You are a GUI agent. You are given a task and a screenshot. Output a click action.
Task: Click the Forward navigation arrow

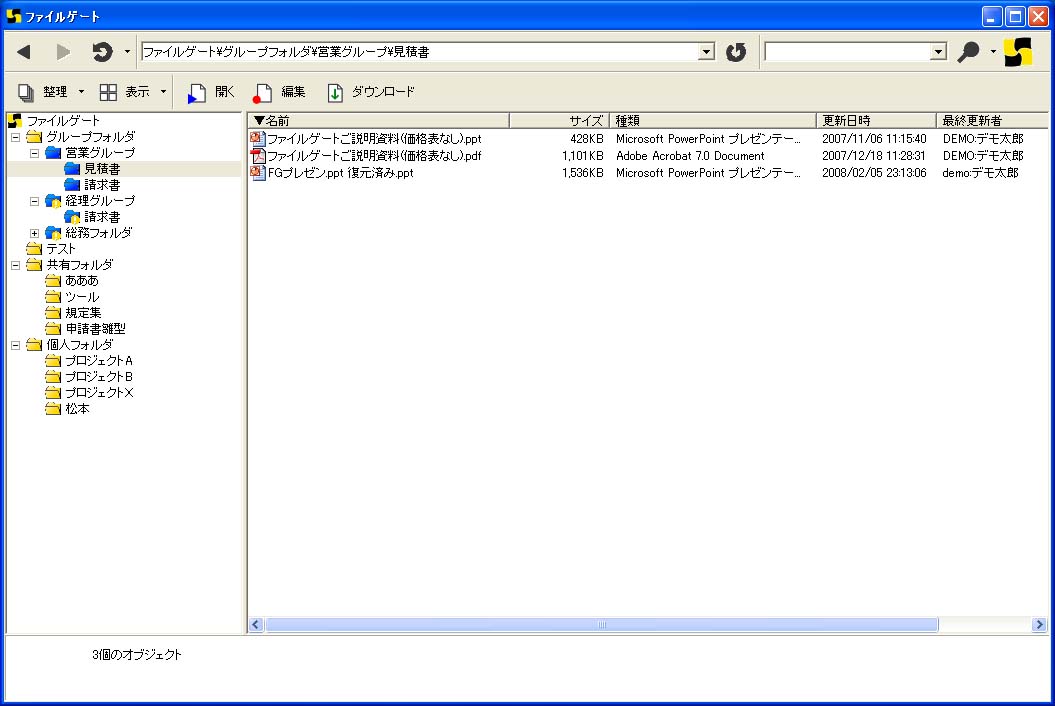(63, 52)
